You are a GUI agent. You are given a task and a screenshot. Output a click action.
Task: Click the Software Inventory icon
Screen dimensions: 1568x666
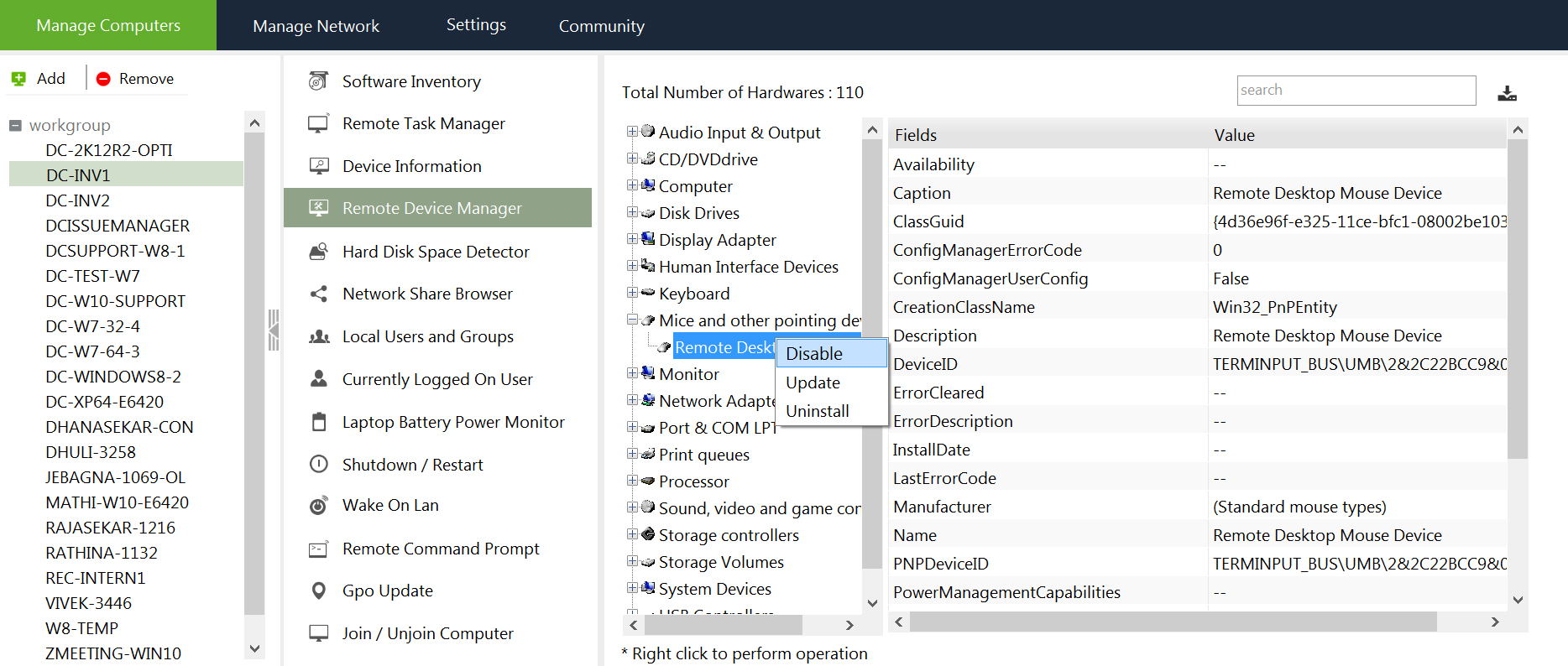click(318, 81)
